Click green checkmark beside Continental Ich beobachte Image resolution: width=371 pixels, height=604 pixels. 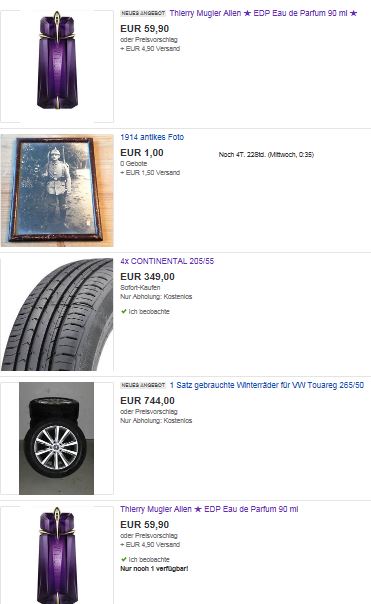pyautogui.click(x=124, y=311)
